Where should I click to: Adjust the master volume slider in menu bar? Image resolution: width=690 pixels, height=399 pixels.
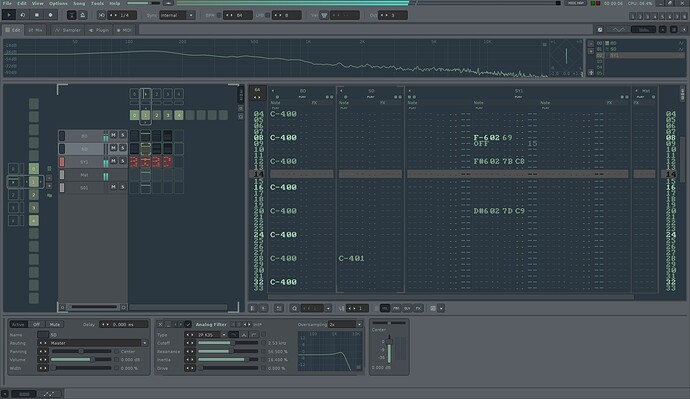(143, 3)
